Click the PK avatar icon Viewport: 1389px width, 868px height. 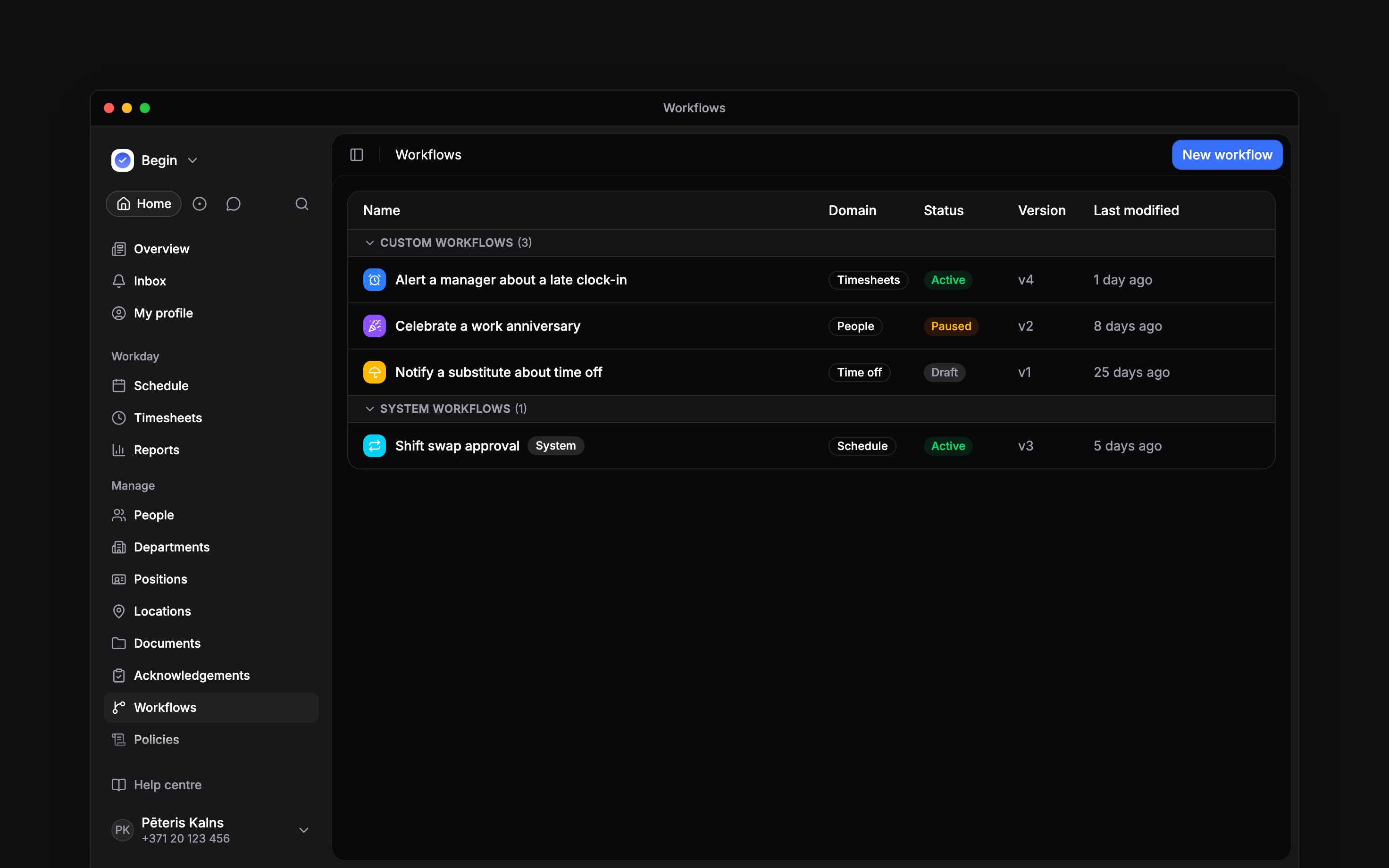coord(122,830)
